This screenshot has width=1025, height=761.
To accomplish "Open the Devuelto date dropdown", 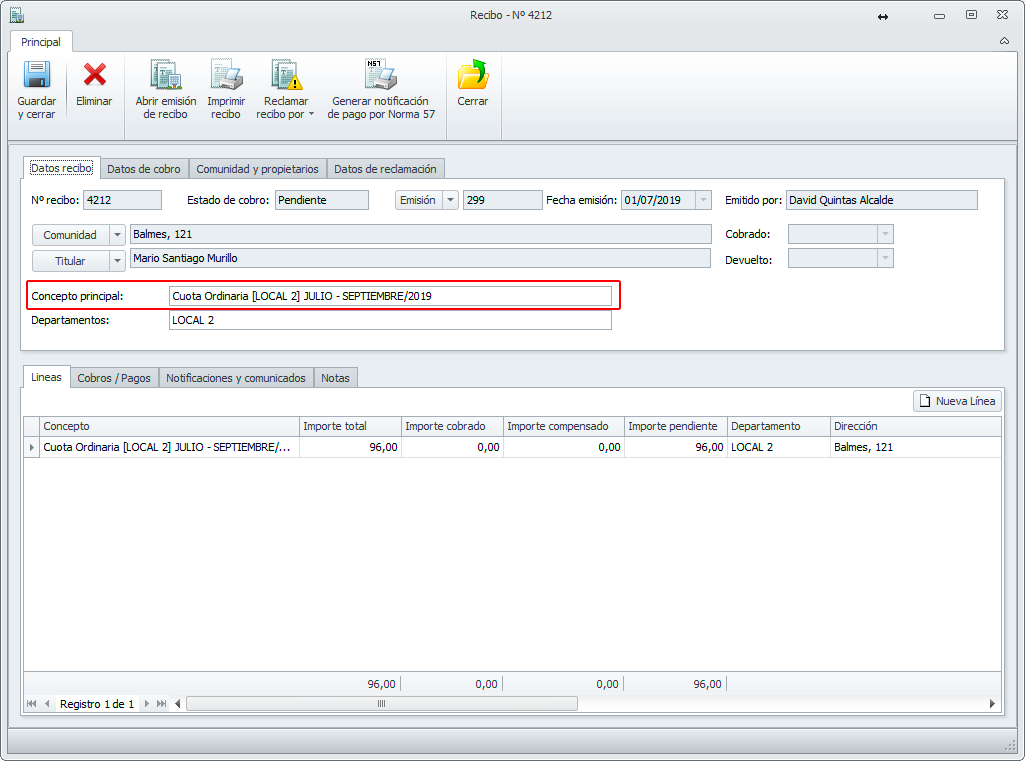I will (x=885, y=258).
